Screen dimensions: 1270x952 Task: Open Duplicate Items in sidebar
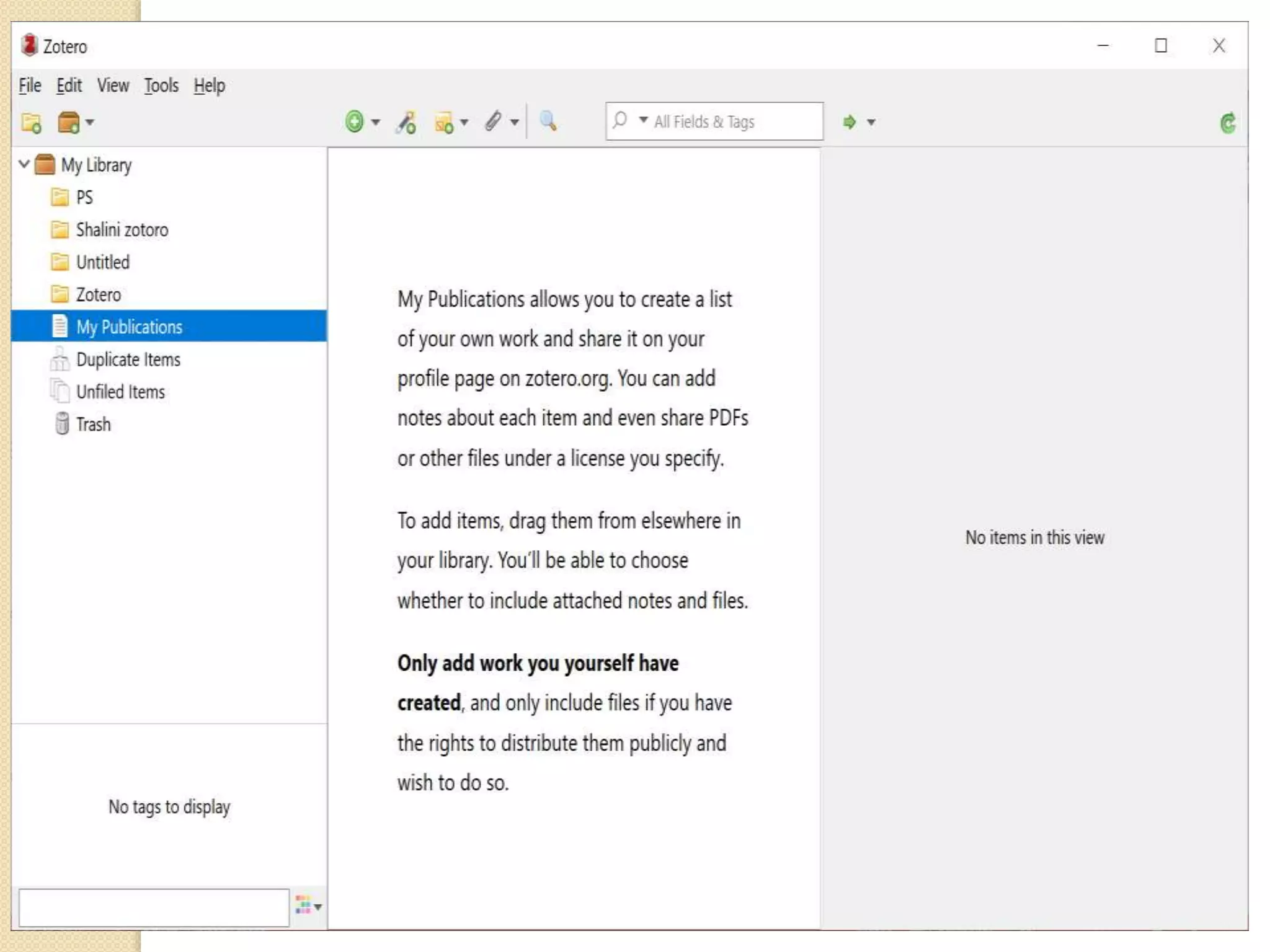(x=128, y=359)
